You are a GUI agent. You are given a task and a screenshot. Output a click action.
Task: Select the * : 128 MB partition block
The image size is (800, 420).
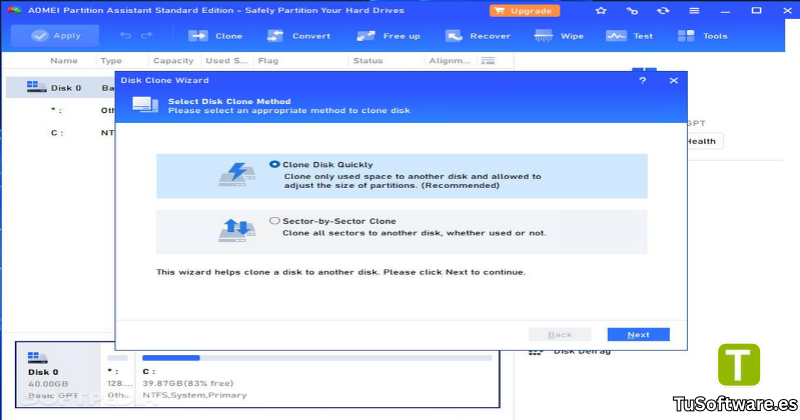[118, 375]
